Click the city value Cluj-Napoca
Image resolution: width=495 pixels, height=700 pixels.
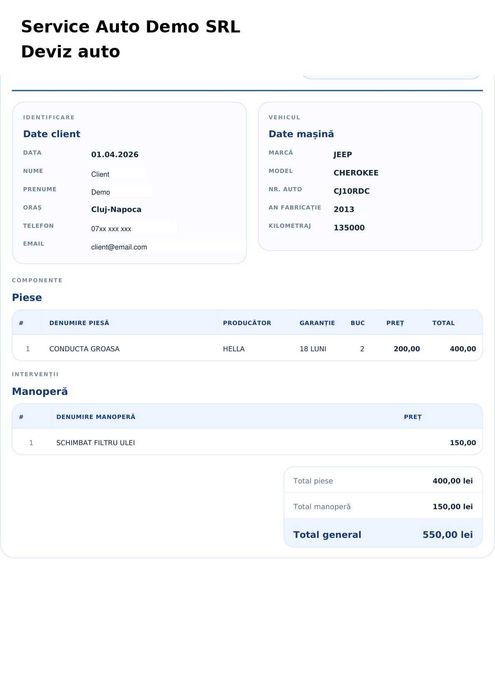[x=116, y=209]
